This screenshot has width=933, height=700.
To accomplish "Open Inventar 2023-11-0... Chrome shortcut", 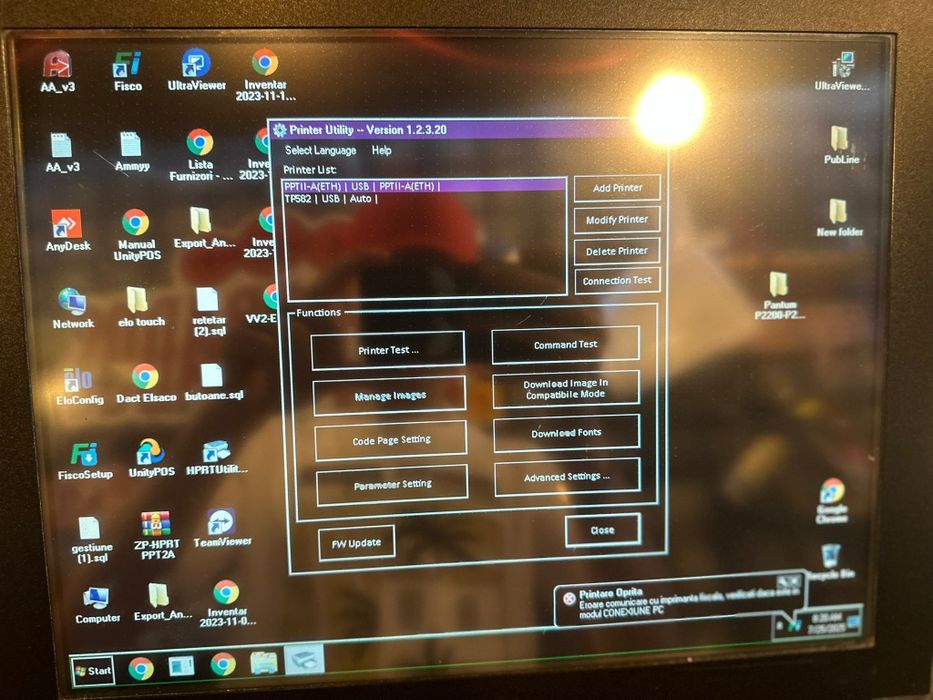I will (x=227, y=604).
